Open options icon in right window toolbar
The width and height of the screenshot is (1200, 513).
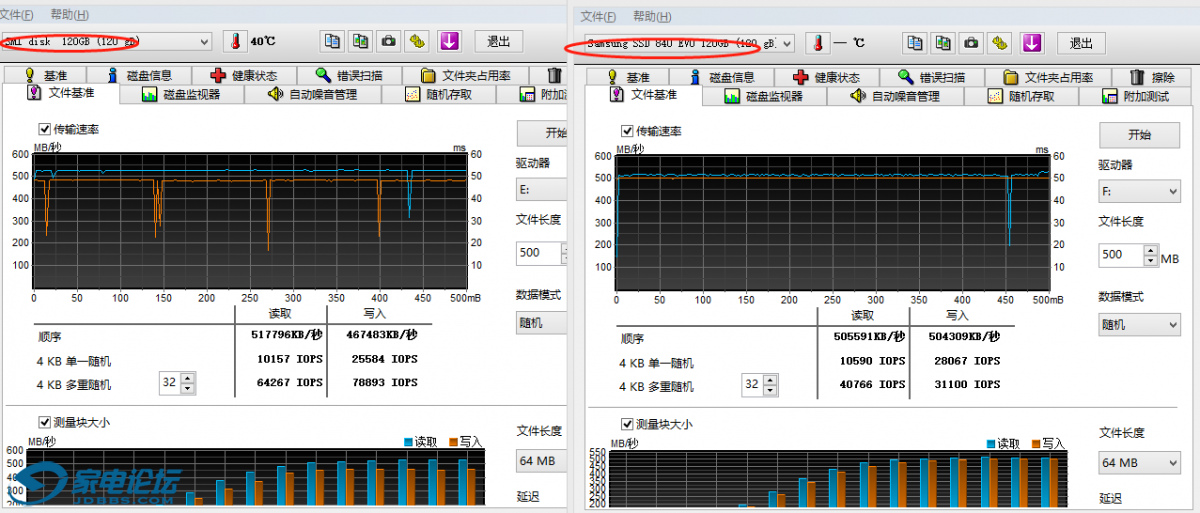pos(1000,43)
